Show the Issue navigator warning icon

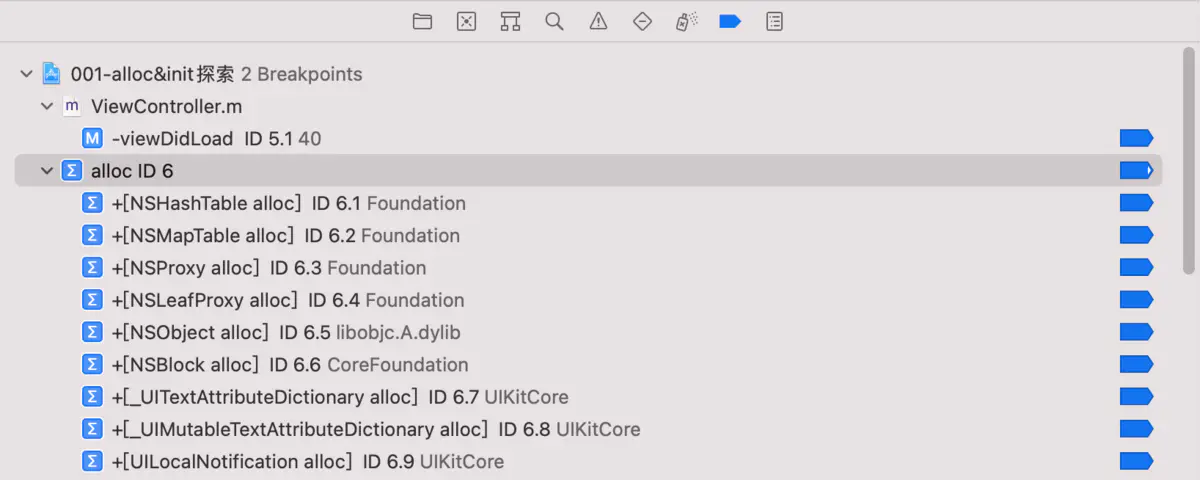[598, 21]
